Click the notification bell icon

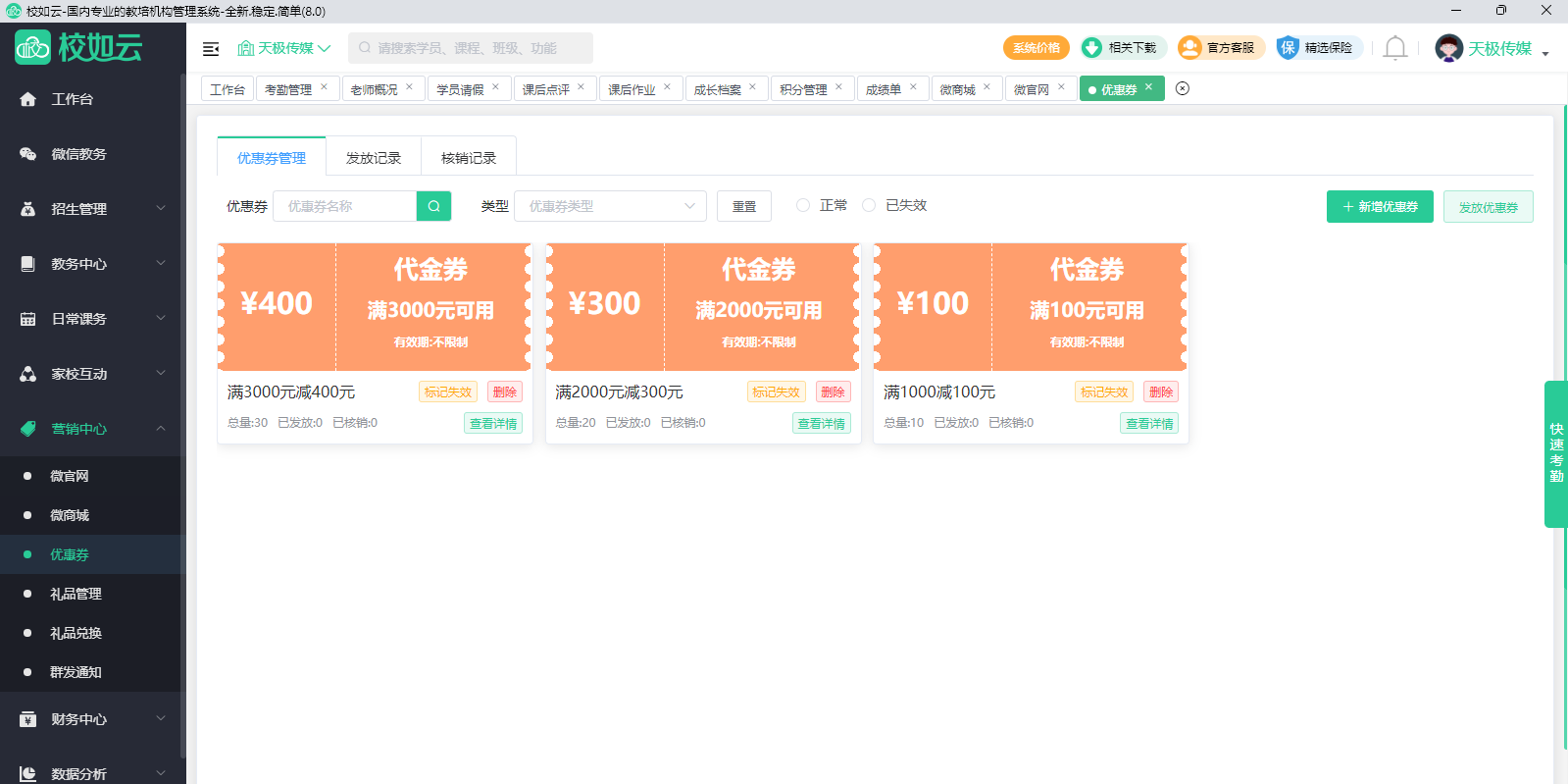coord(1394,48)
